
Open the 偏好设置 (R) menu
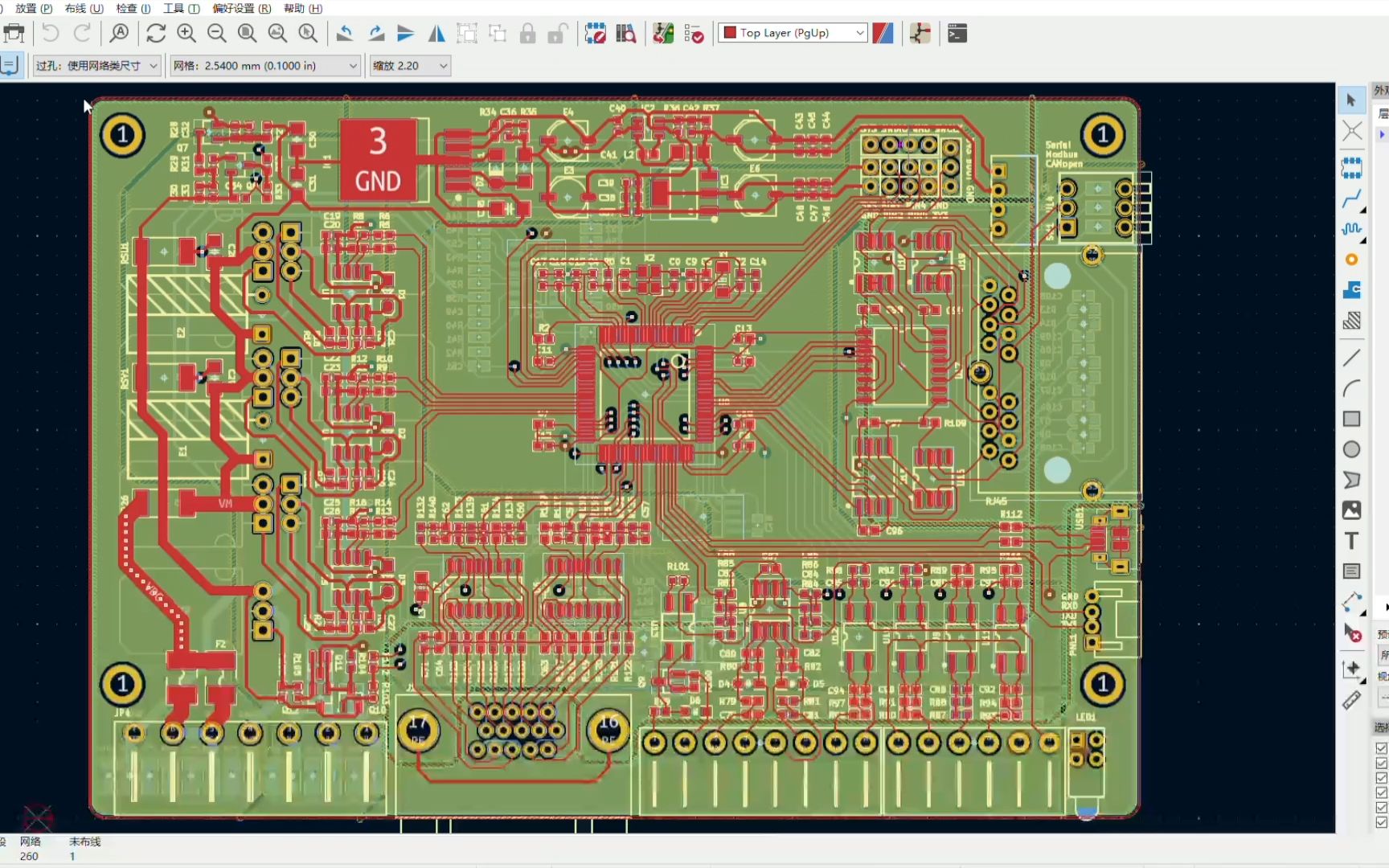tap(242, 8)
